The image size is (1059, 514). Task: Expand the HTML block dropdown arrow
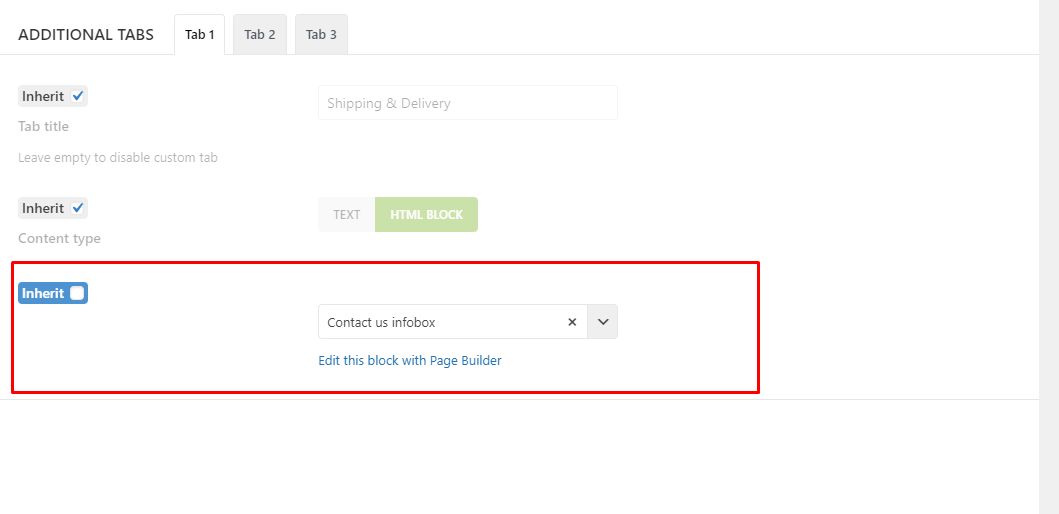click(x=603, y=322)
